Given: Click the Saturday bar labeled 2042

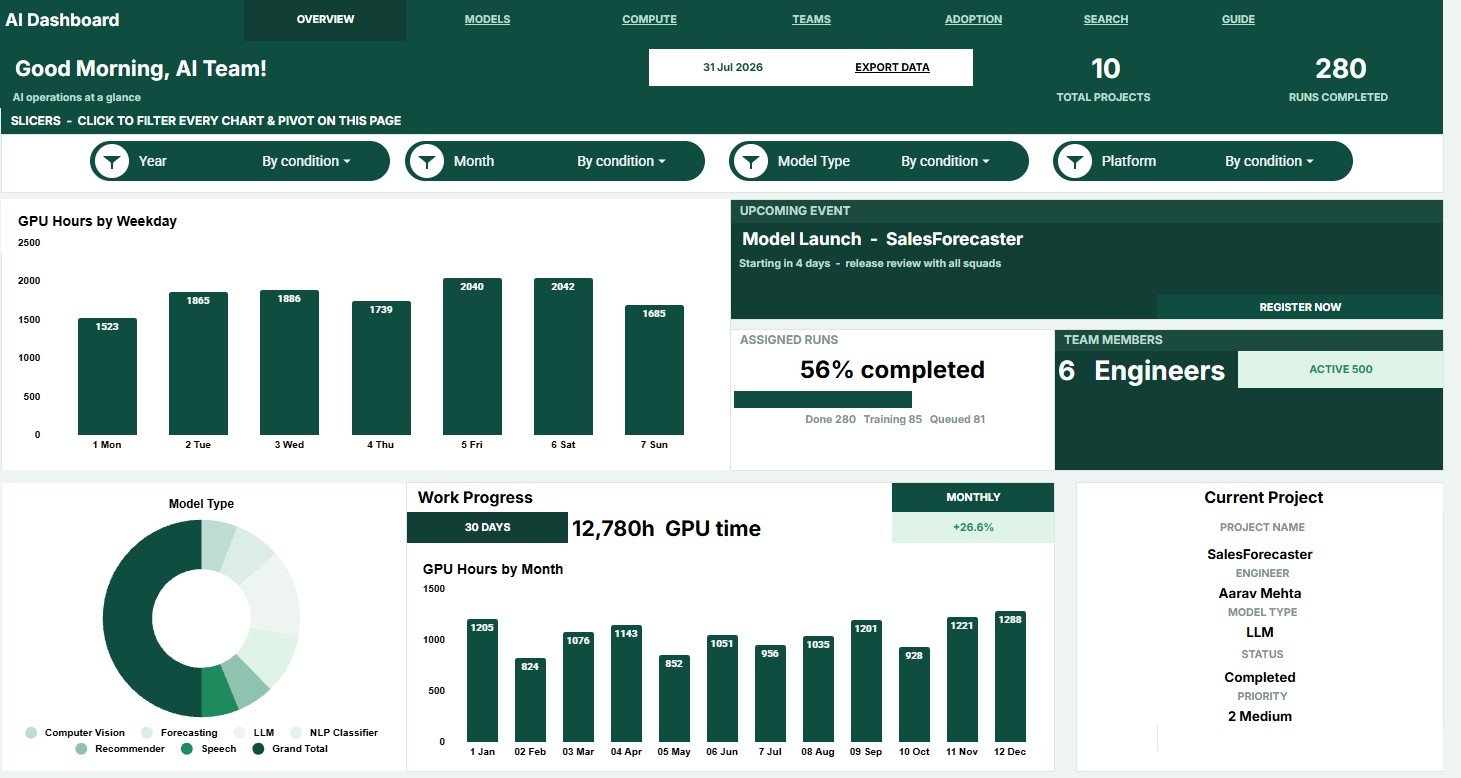Looking at the screenshot, I should click(563, 357).
